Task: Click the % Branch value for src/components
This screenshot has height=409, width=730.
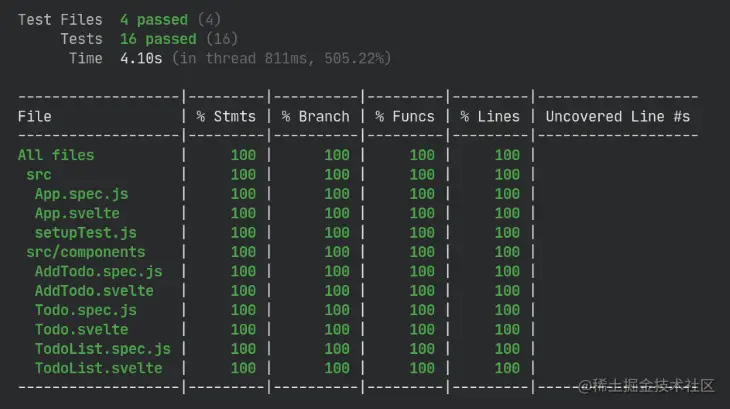Action: (x=337, y=252)
